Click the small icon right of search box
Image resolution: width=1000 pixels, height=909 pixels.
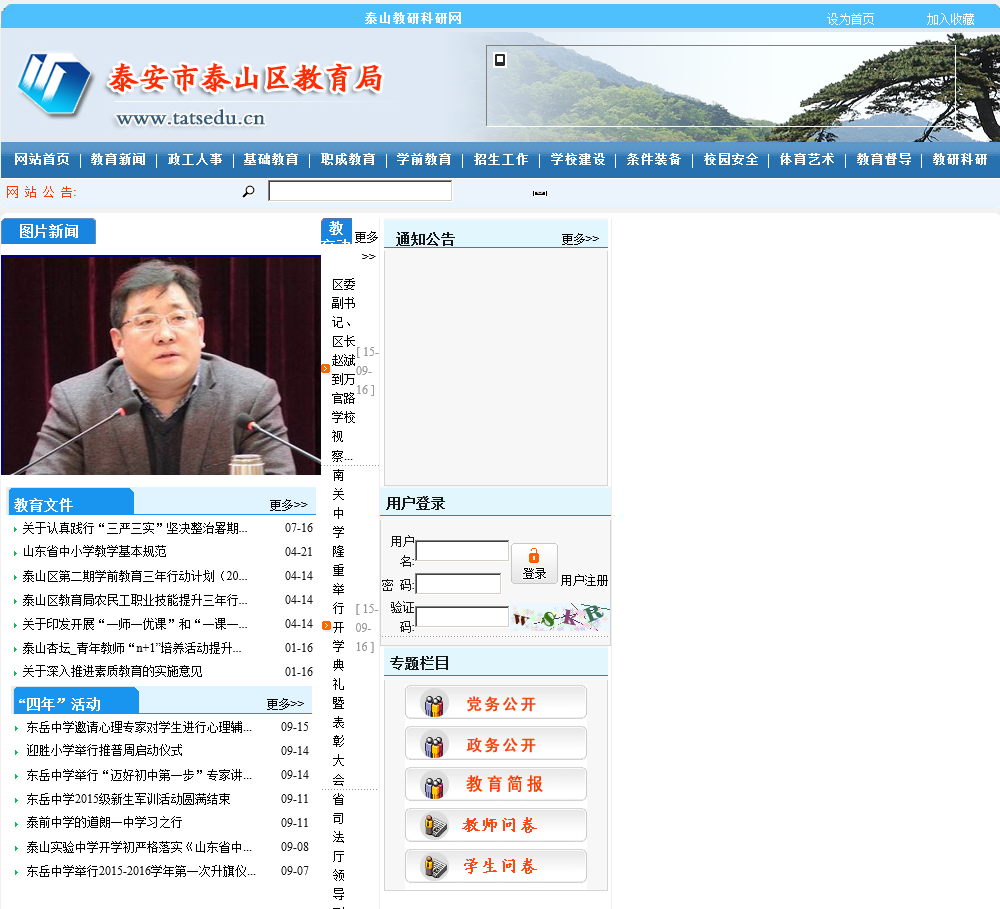pyautogui.click(x=540, y=193)
